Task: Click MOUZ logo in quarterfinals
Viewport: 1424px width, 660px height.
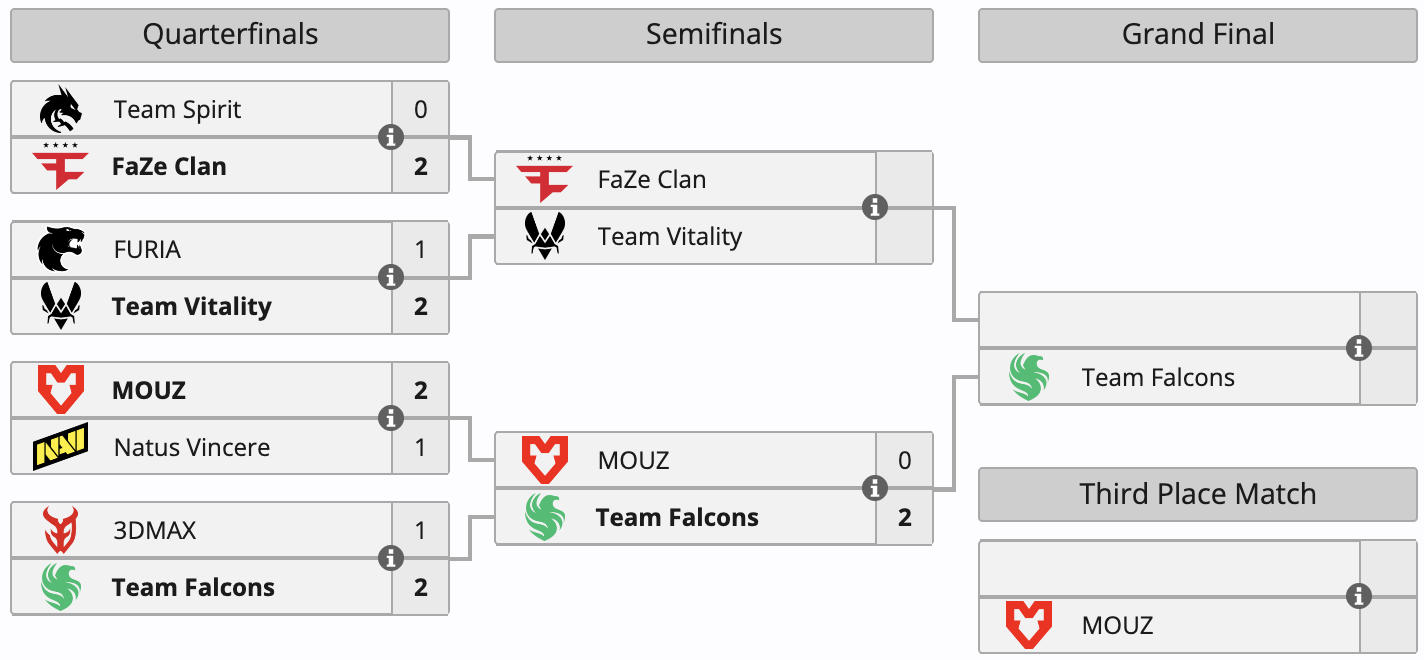Action: click(61, 390)
